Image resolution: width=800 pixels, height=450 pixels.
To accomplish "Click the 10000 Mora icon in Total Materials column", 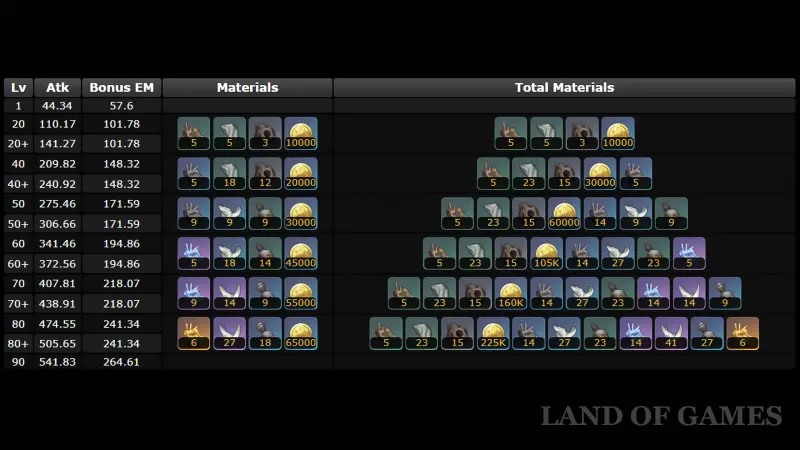I will 617,133.
